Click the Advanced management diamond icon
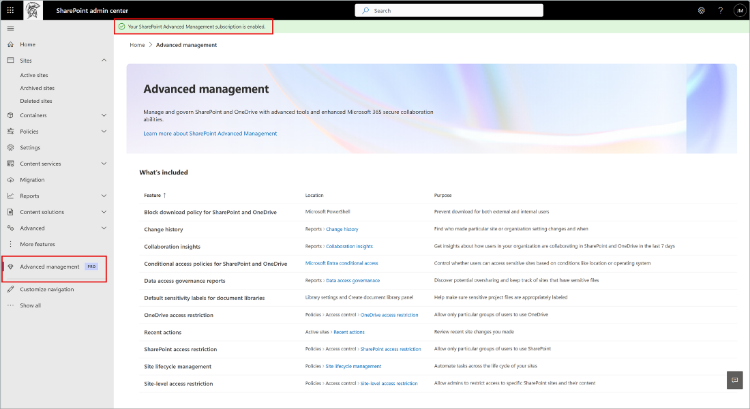Screen dimensions: 750x409 [x=11, y=266]
